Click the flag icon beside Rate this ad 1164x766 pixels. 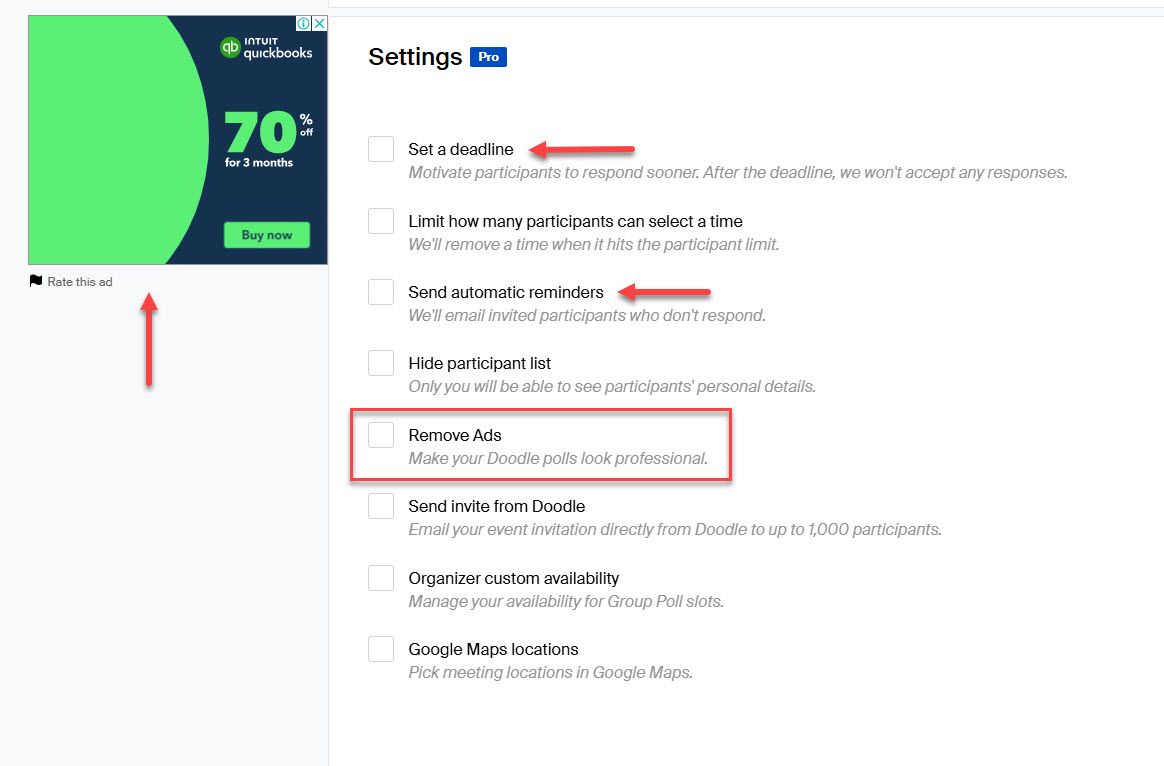(36, 281)
